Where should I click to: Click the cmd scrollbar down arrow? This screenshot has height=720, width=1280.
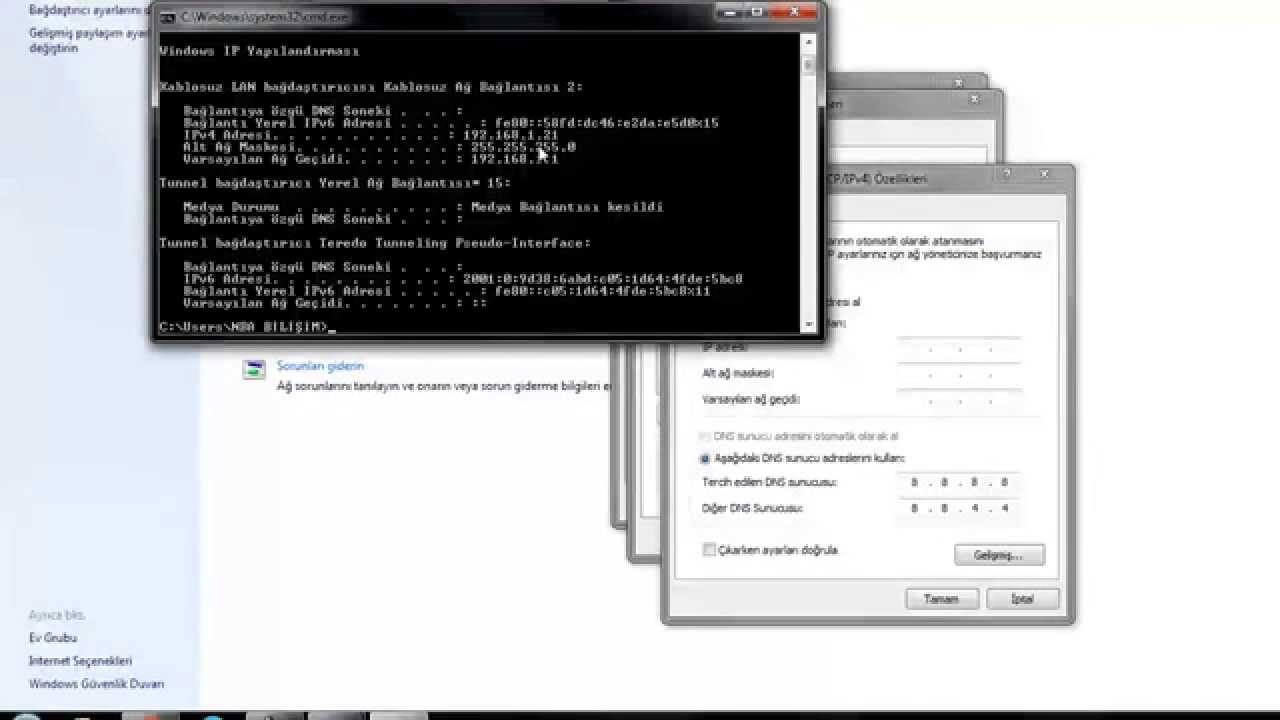tap(808, 324)
